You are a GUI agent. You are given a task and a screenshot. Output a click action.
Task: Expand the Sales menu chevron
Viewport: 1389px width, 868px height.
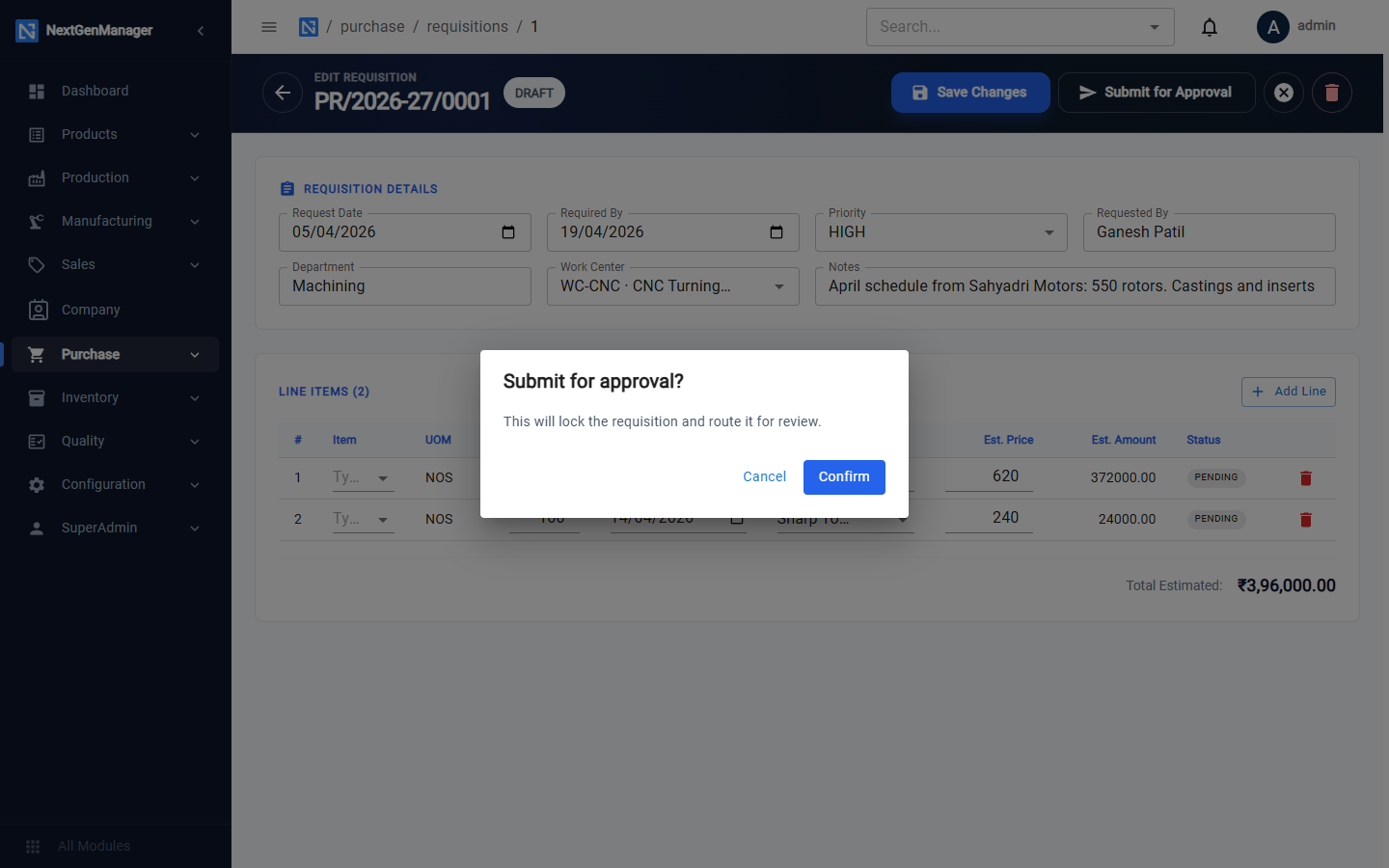195,265
